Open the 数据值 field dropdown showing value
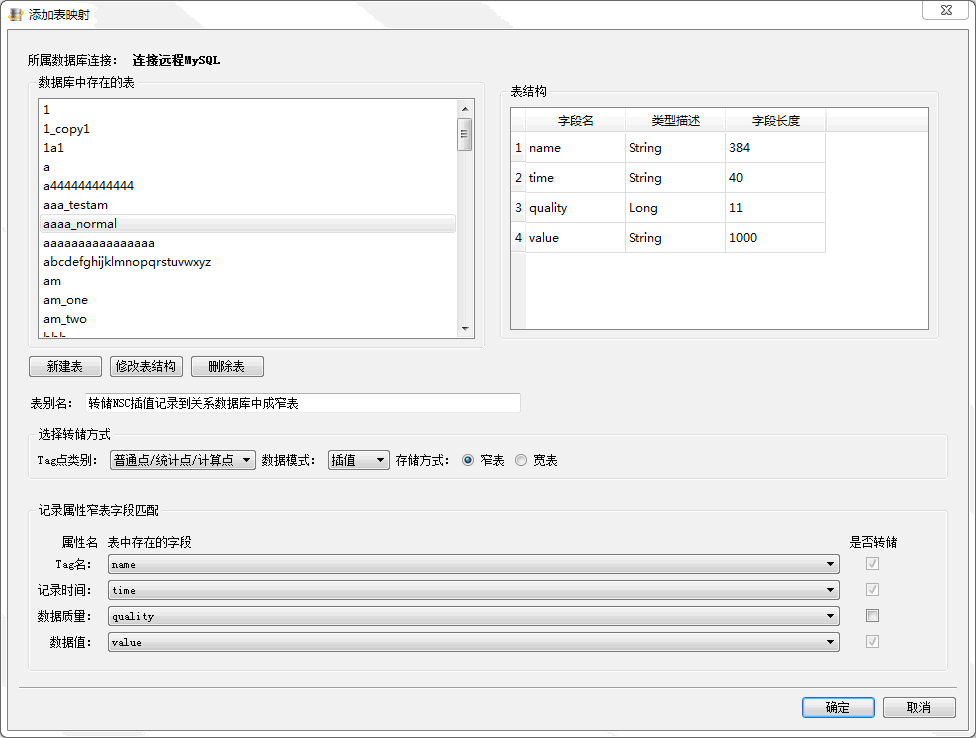Viewport: 976px width, 738px height. [x=474, y=642]
